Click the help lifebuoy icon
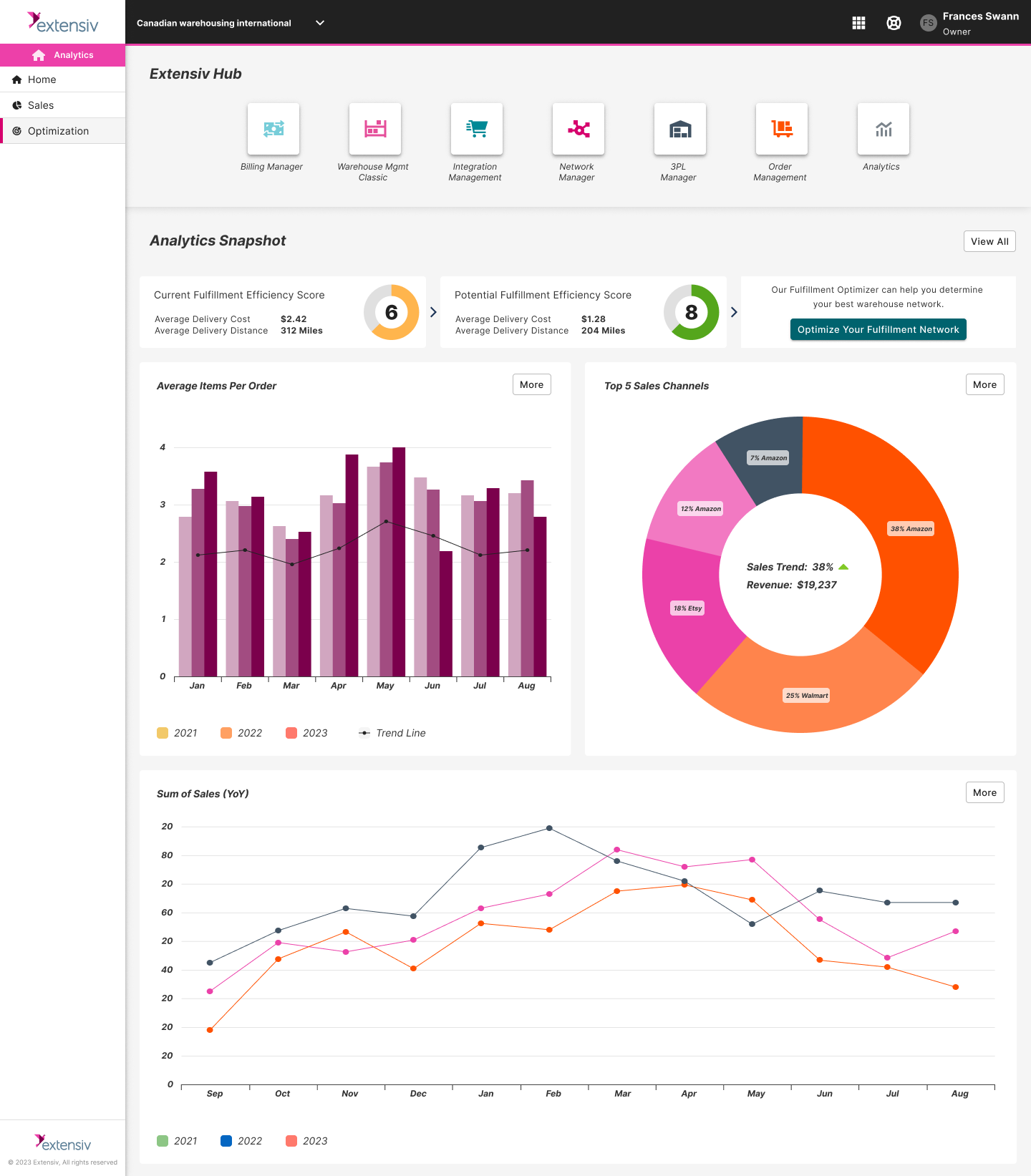The width and height of the screenshot is (1031, 1176). click(894, 23)
